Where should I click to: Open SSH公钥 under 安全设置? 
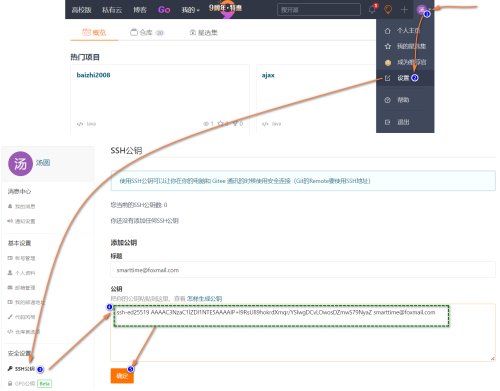22,369
